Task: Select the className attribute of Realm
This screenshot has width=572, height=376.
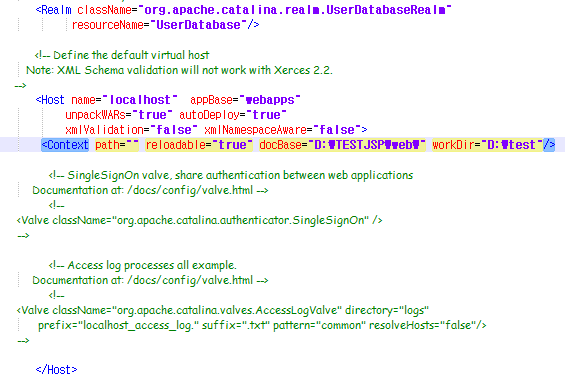Action: pyautogui.click(x=104, y=10)
